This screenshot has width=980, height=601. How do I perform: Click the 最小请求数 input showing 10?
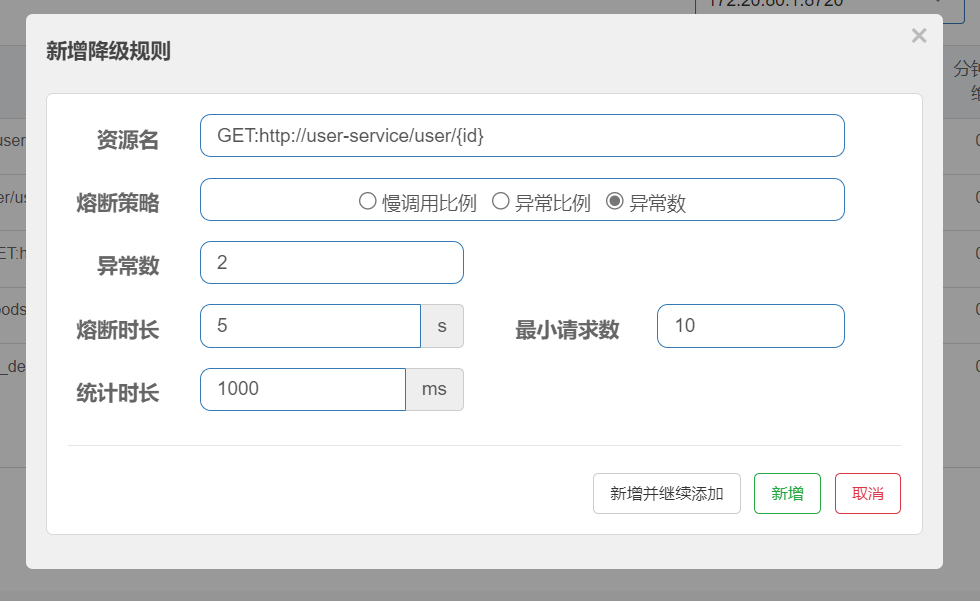tap(750, 326)
